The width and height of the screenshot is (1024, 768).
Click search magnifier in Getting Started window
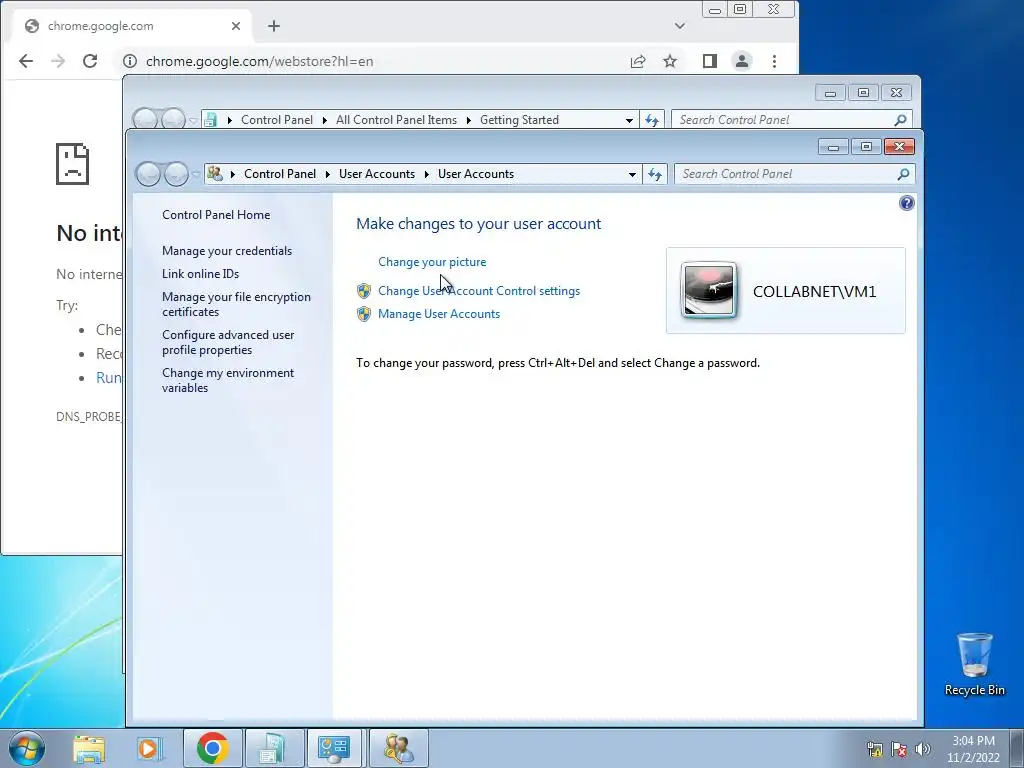pyautogui.click(x=901, y=120)
